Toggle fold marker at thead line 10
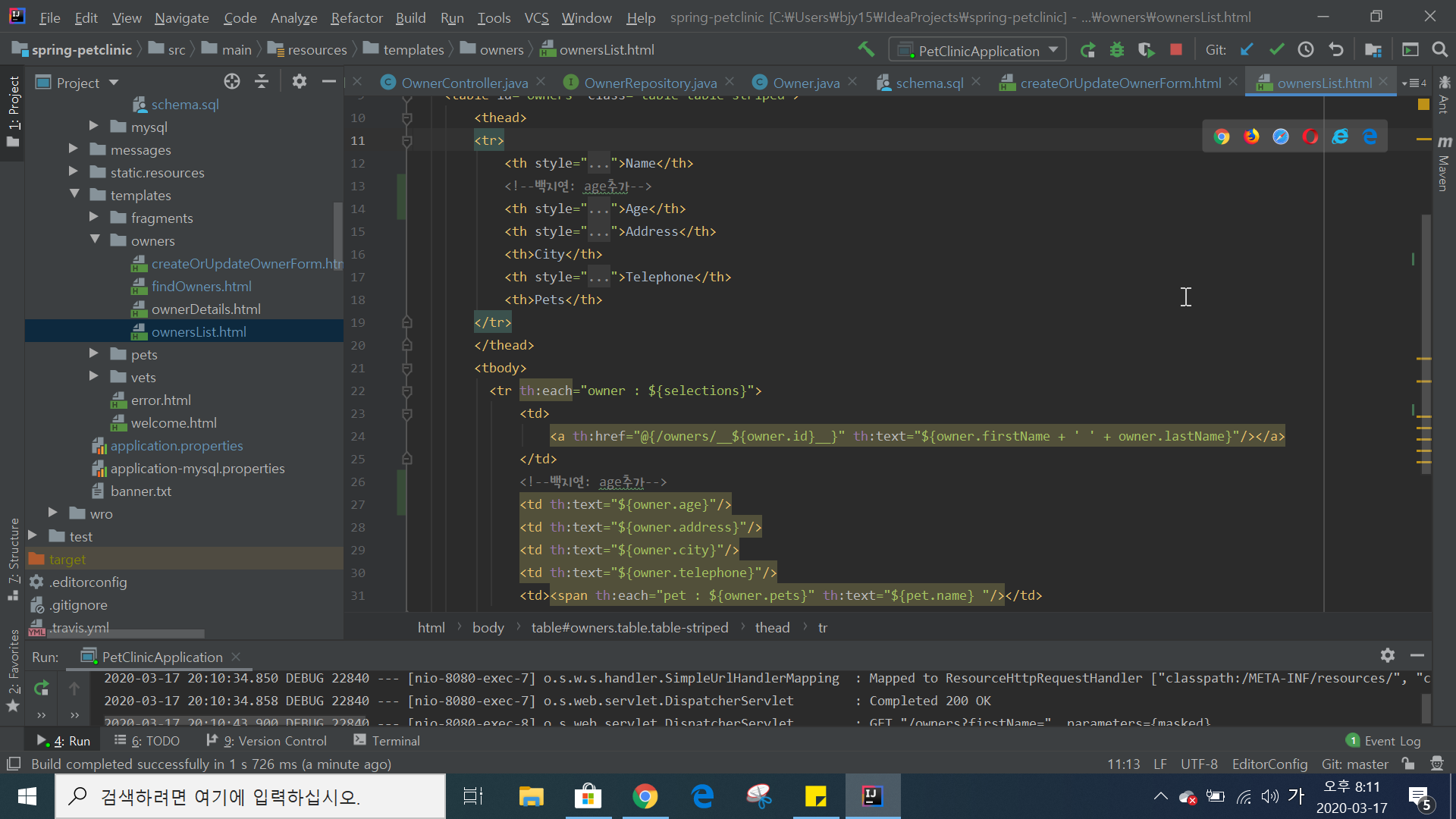The image size is (1456, 819). pos(406,118)
